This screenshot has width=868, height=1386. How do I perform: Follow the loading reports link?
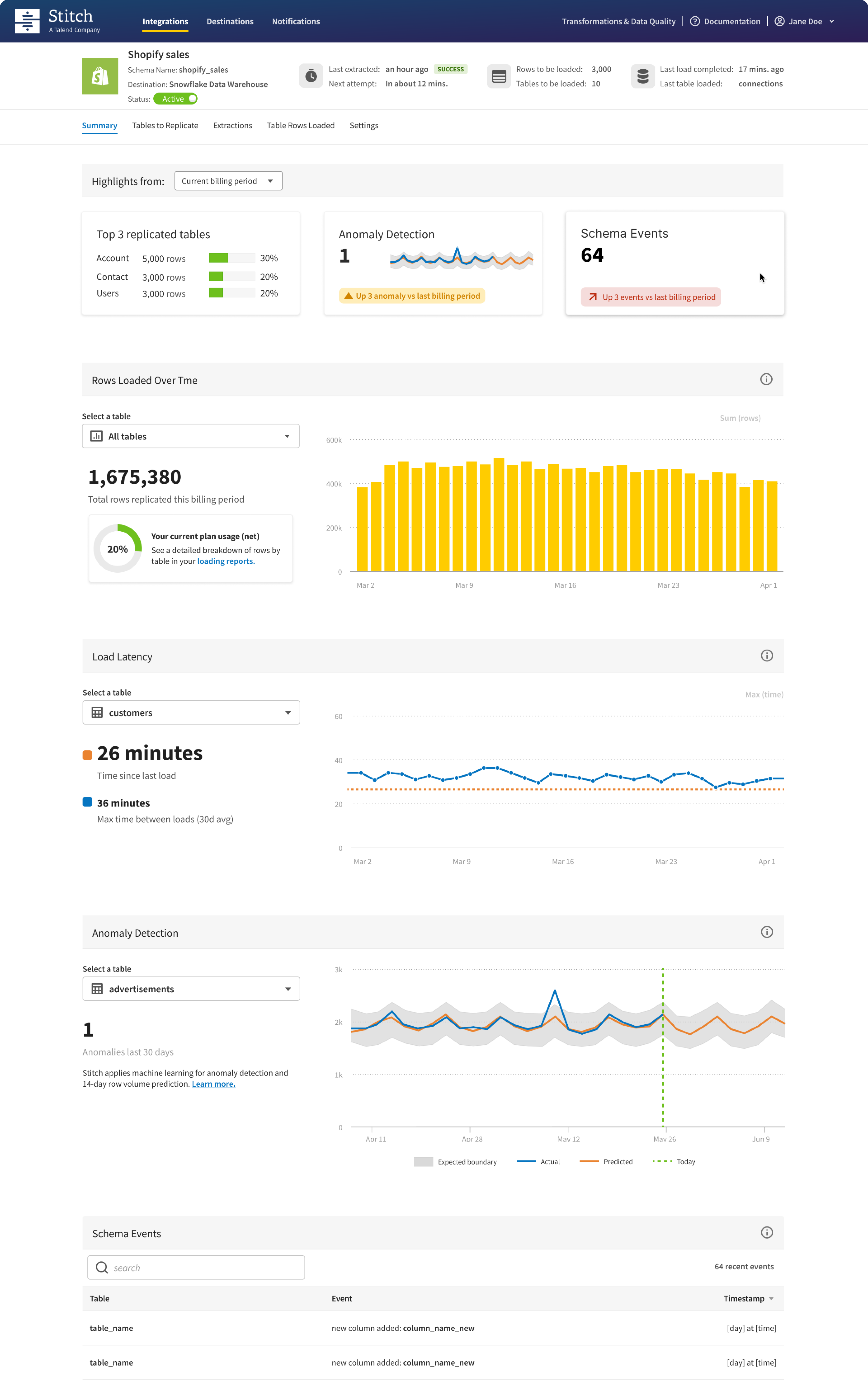tap(226, 561)
